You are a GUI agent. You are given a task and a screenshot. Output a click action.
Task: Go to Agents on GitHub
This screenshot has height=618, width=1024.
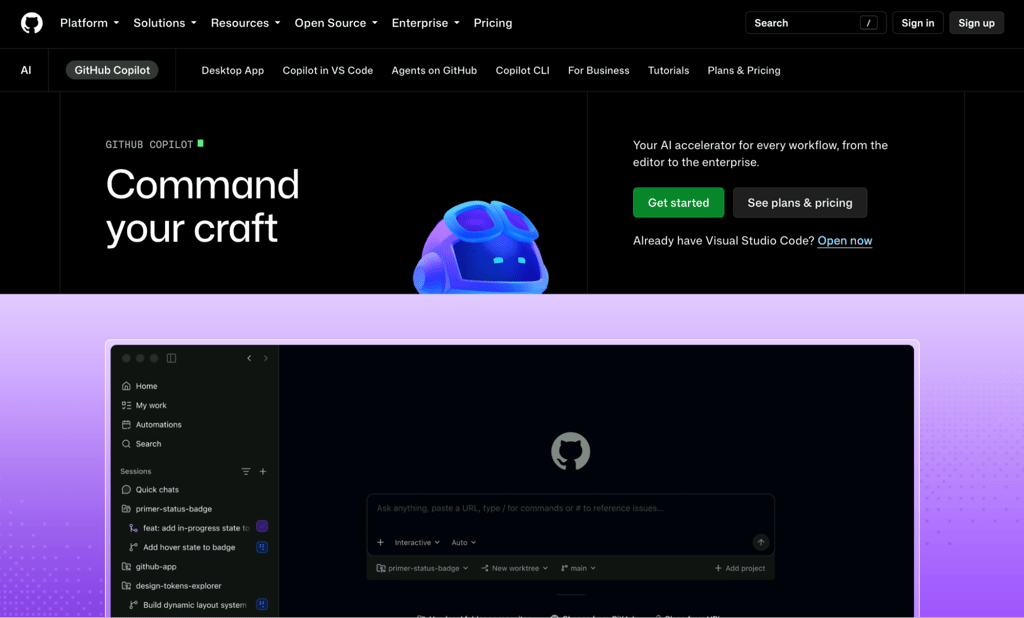point(434,71)
